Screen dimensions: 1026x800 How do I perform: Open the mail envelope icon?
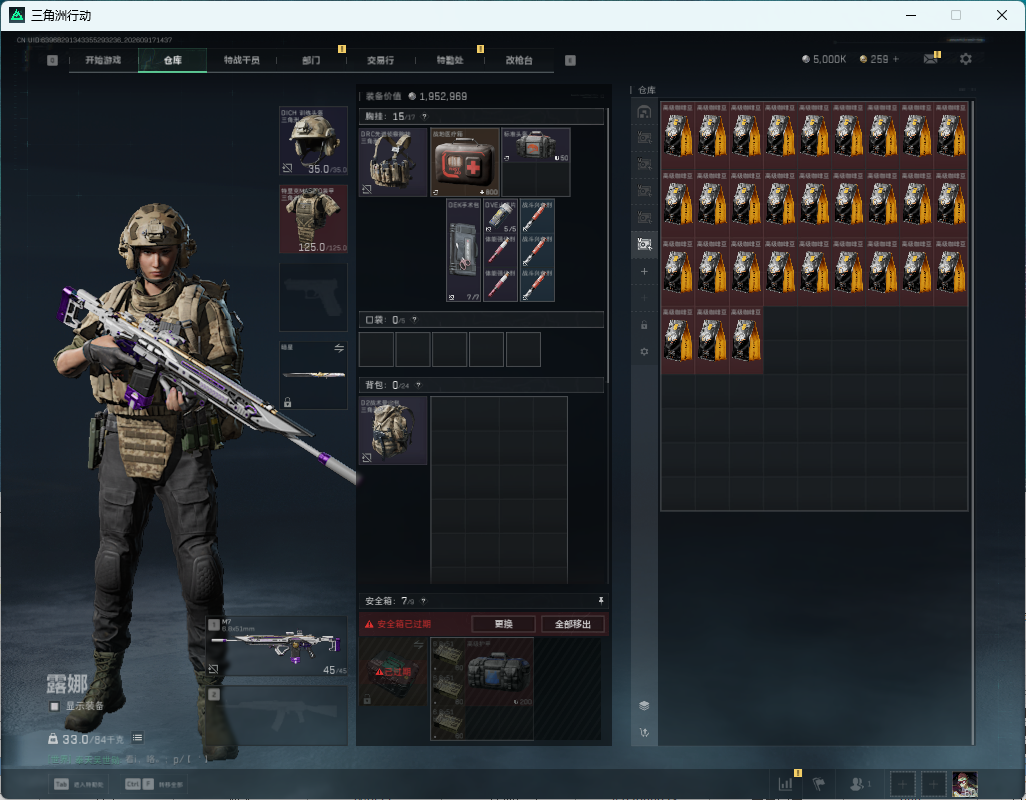click(930, 59)
